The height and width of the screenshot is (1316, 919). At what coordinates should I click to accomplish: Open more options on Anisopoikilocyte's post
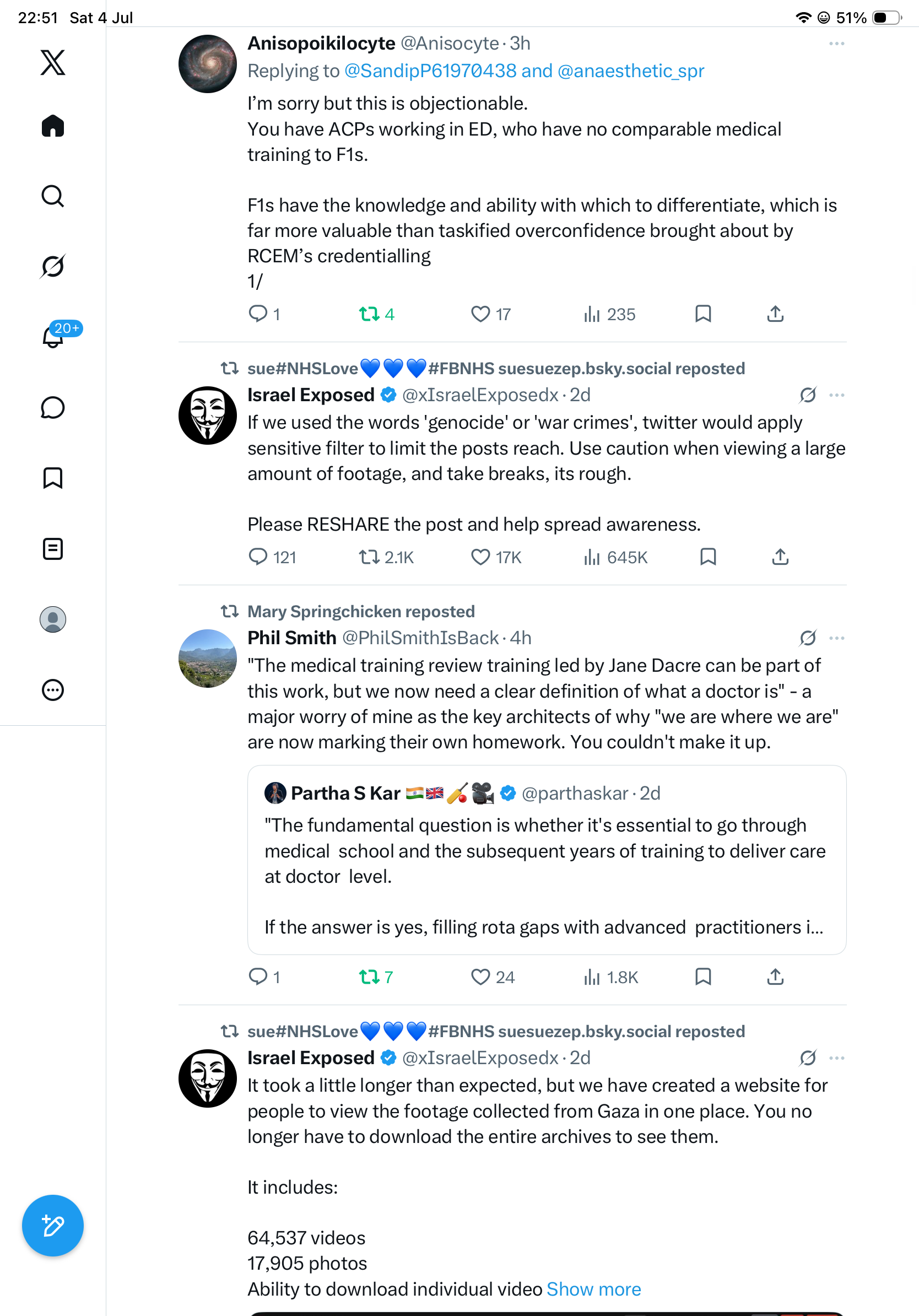(x=836, y=44)
